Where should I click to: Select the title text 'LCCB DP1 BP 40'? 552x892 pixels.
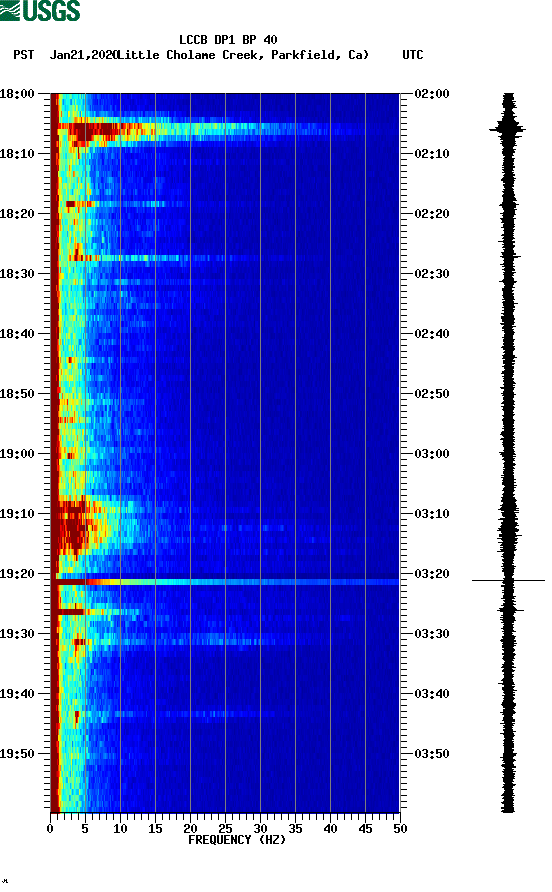click(228, 40)
